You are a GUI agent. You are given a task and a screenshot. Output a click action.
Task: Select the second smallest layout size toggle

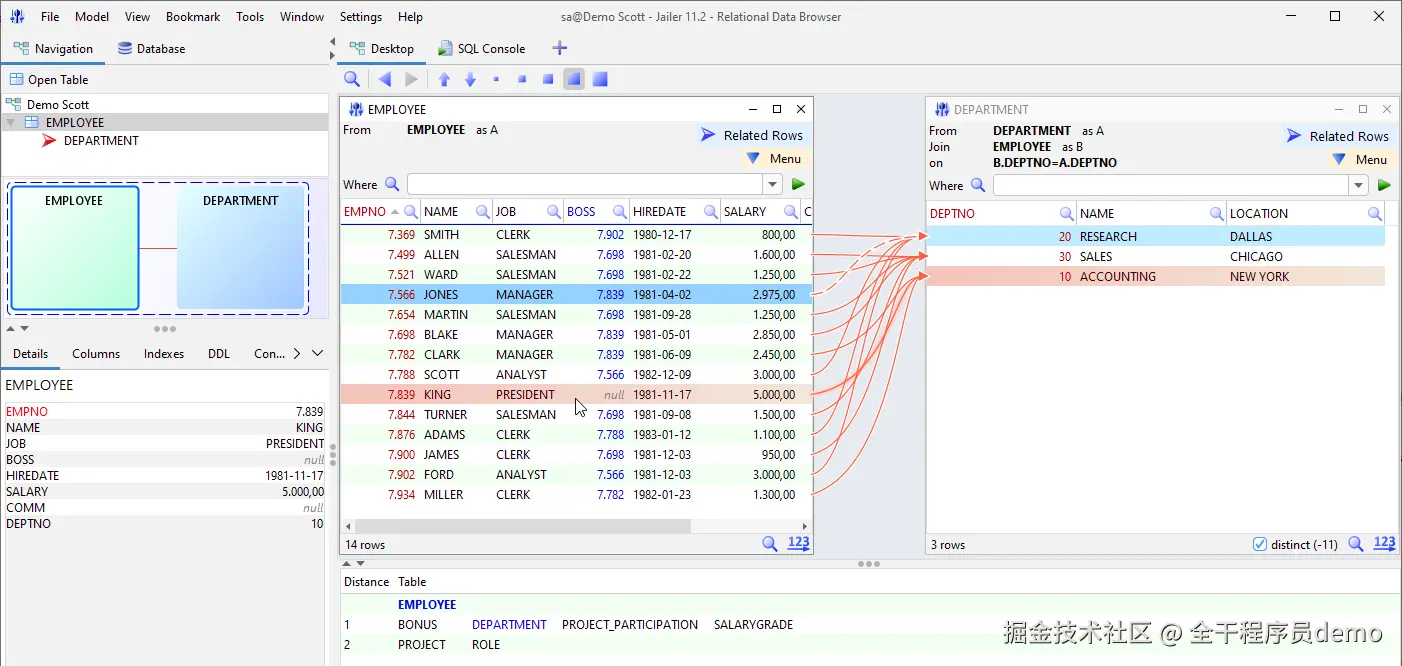pyautogui.click(x=522, y=79)
